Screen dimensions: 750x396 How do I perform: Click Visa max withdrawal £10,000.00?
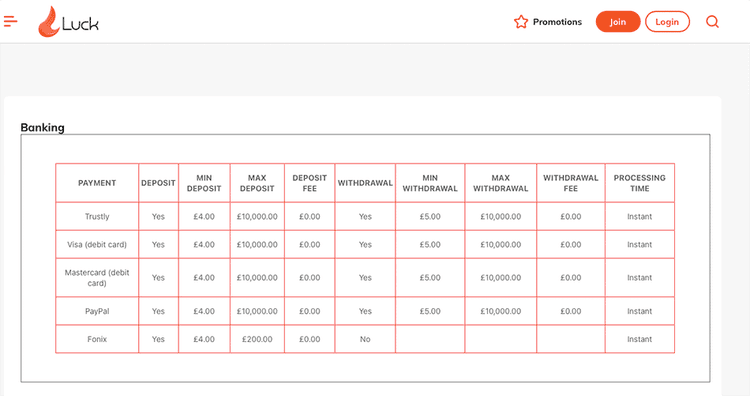pyautogui.click(x=501, y=244)
